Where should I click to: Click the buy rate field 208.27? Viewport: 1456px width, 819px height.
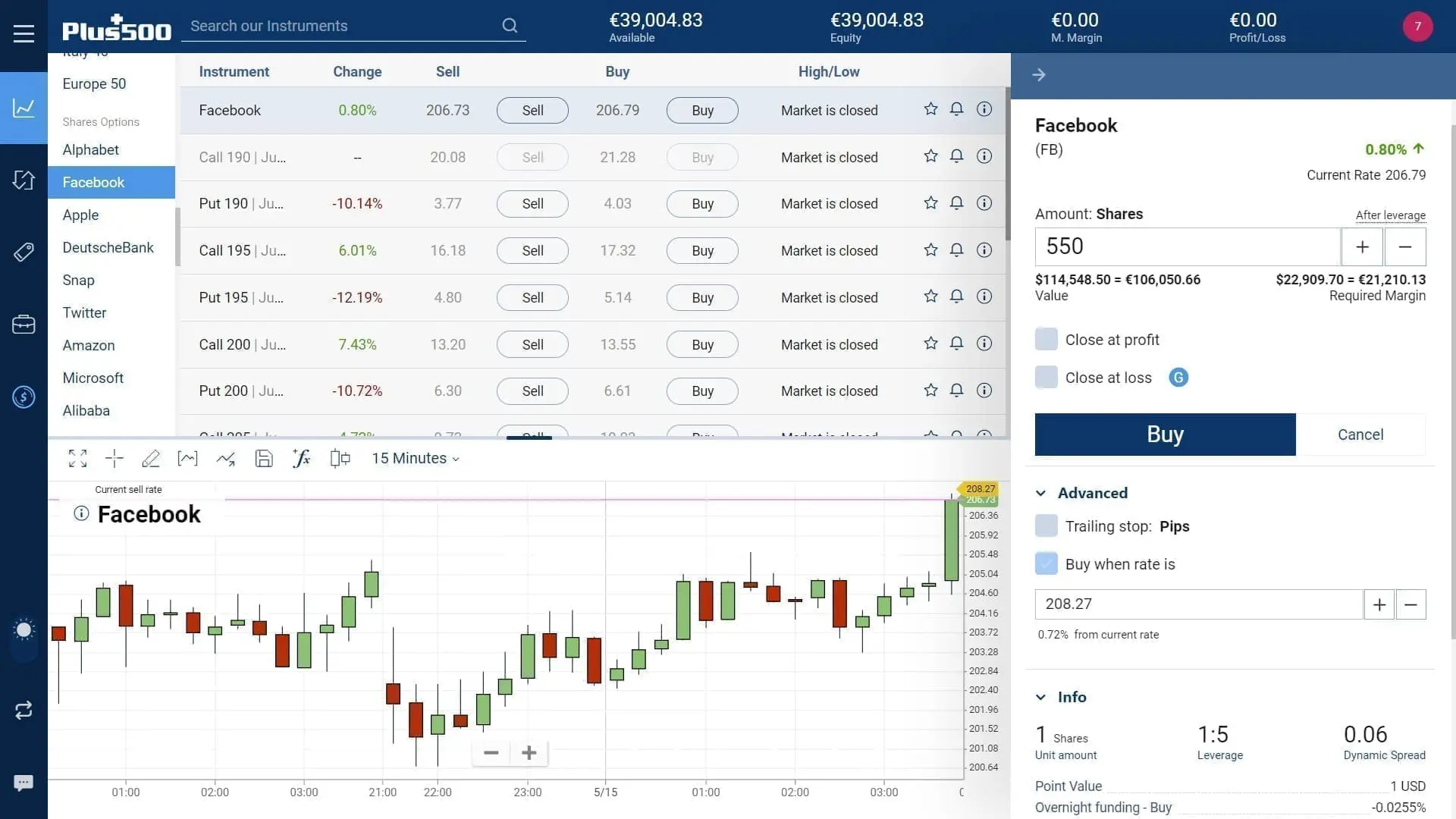pos(1199,604)
